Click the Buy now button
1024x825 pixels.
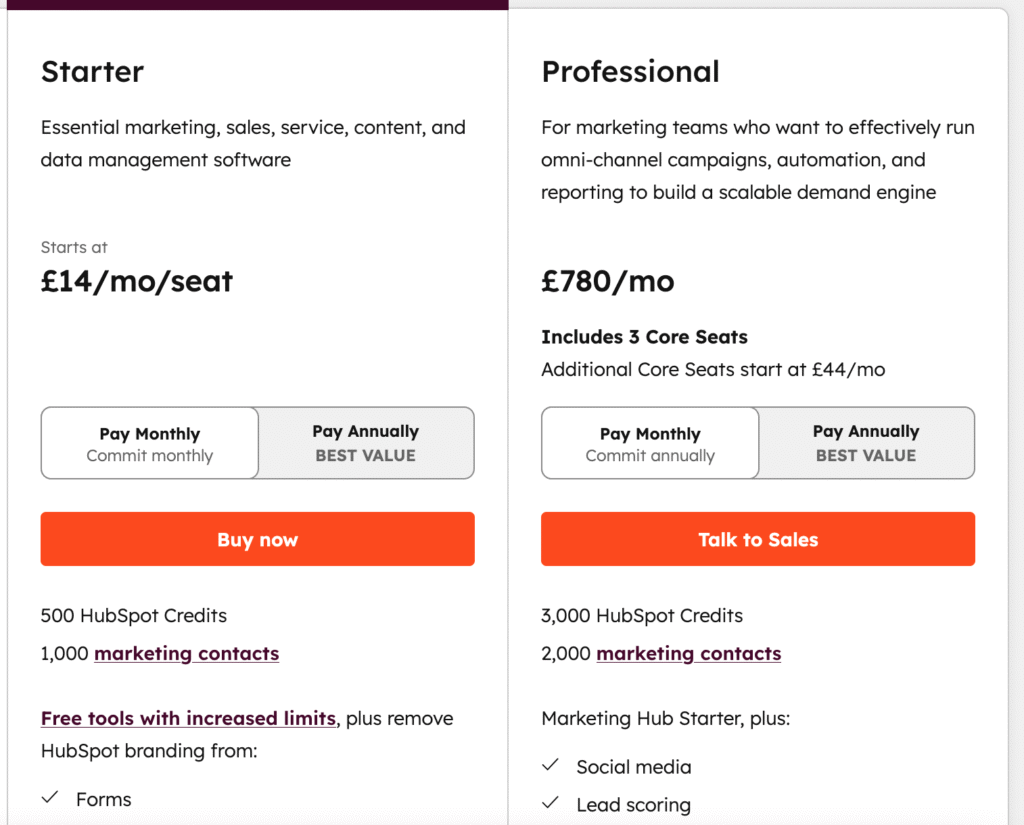(257, 539)
